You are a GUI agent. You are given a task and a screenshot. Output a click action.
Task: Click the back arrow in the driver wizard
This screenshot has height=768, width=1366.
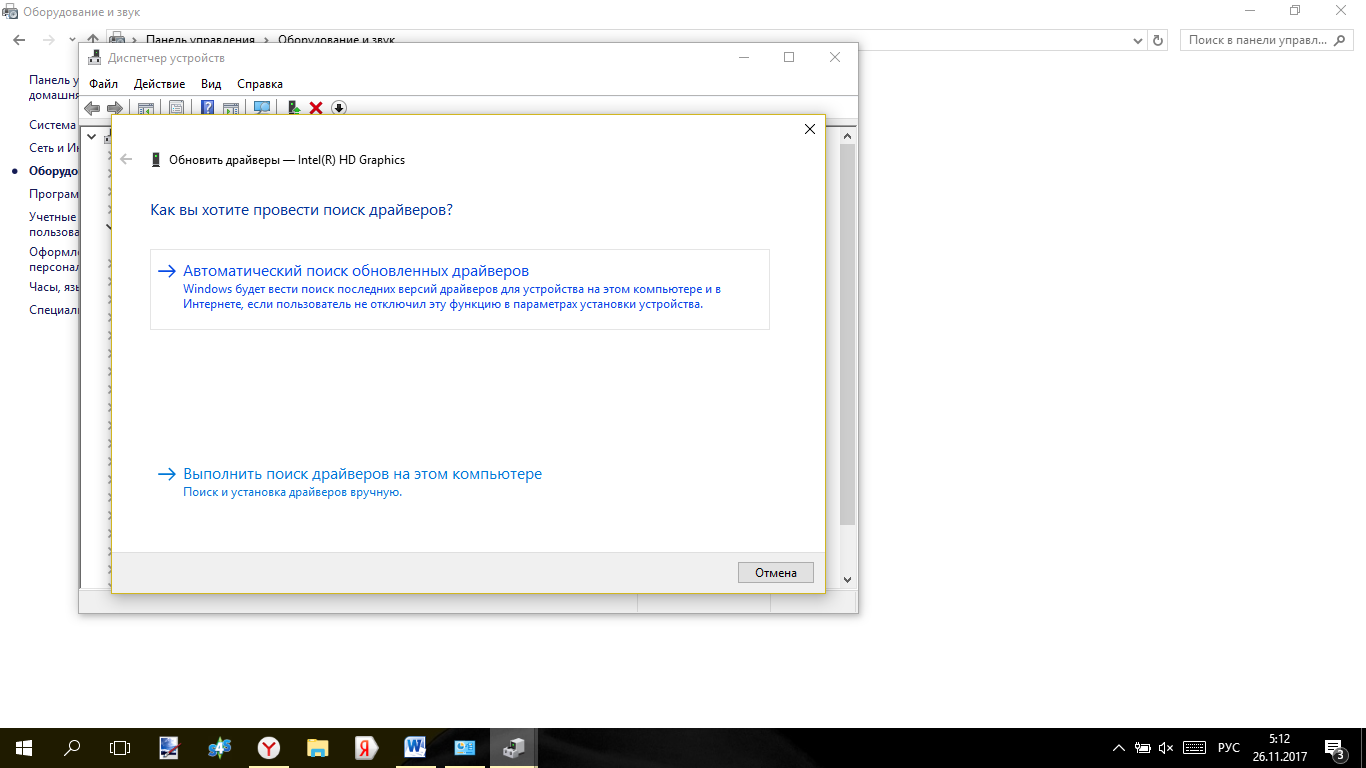[x=126, y=159]
